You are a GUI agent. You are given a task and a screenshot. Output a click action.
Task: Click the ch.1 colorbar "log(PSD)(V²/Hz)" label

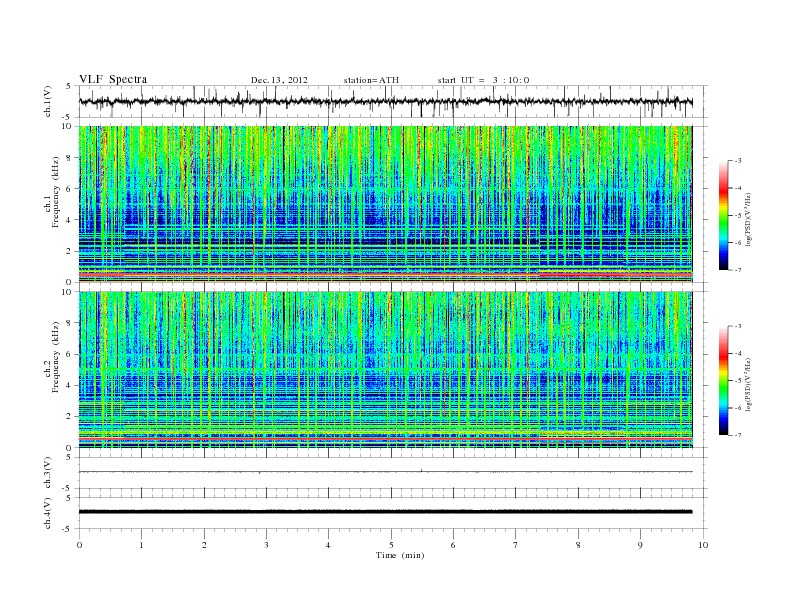[x=750, y=220]
